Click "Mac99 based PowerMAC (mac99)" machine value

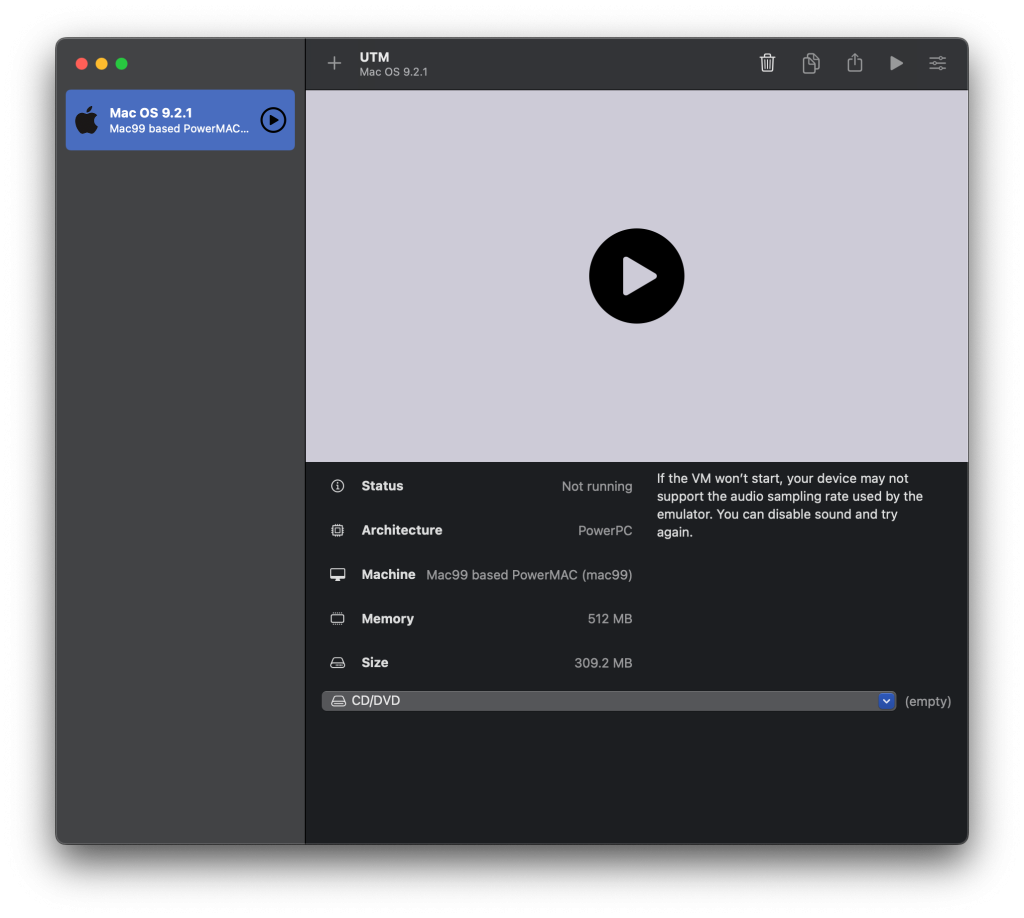[x=529, y=575]
